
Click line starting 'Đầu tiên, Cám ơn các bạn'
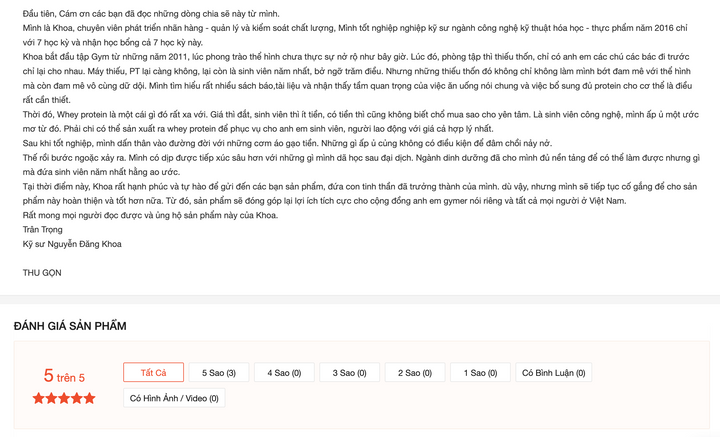coord(151,14)
